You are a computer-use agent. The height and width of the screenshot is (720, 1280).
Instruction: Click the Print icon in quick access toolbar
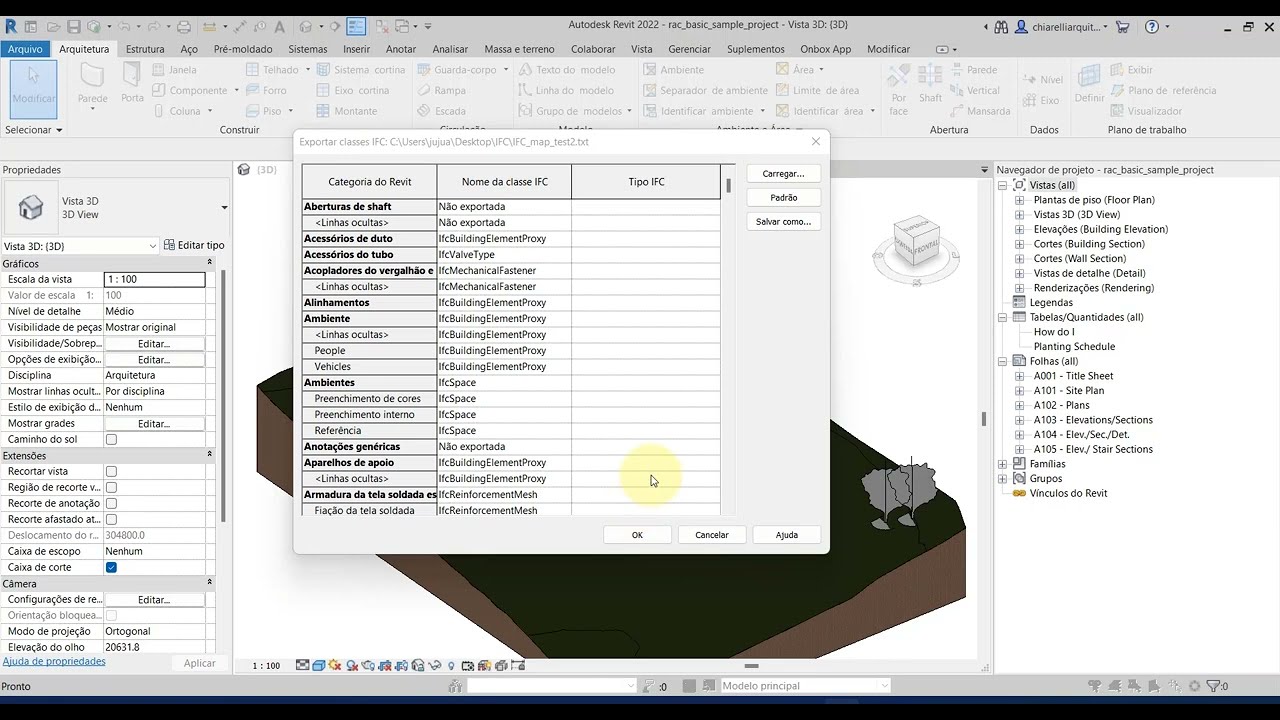tap(184, 27)
